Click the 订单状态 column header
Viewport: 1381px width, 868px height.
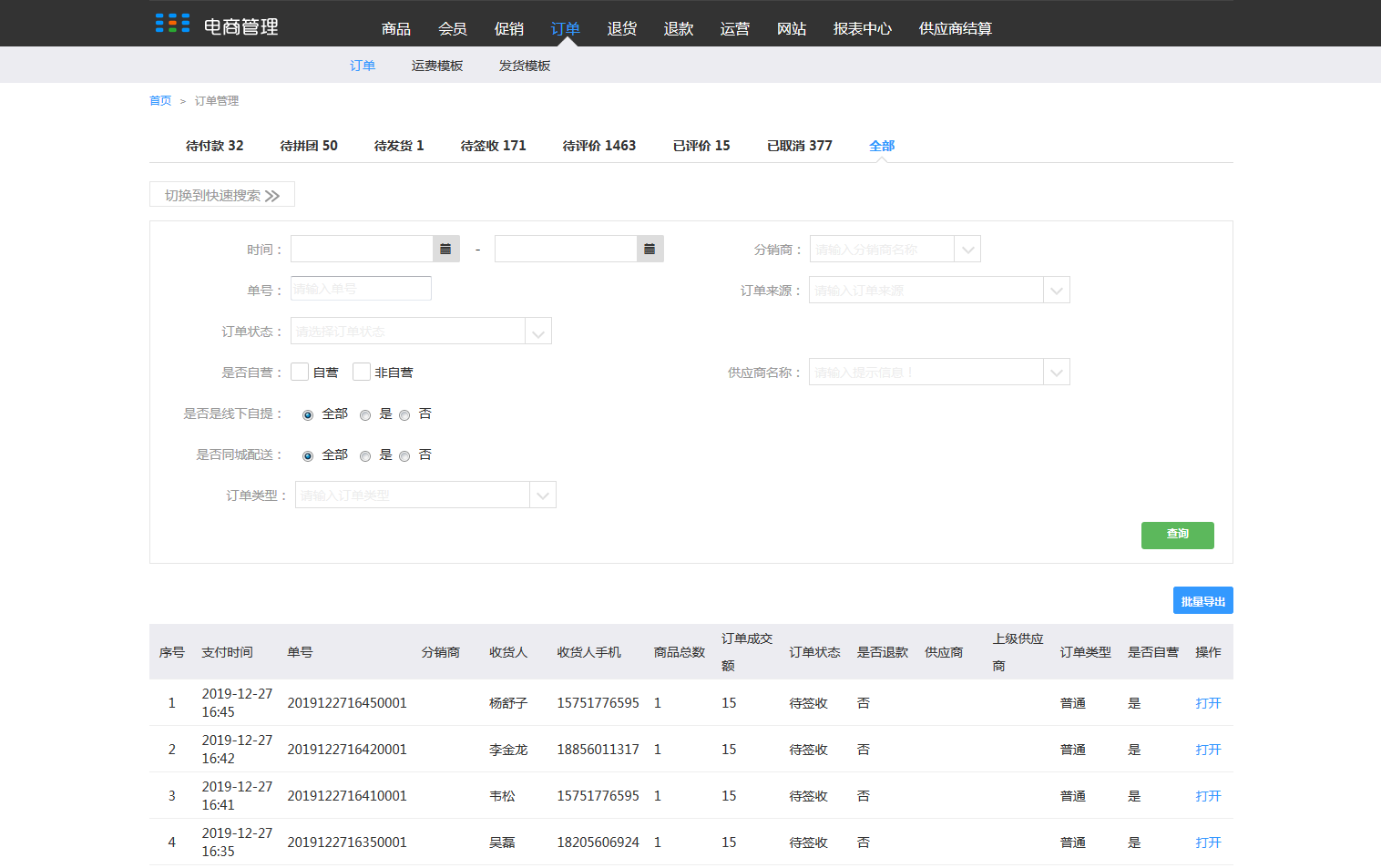(x=814, y=652)
